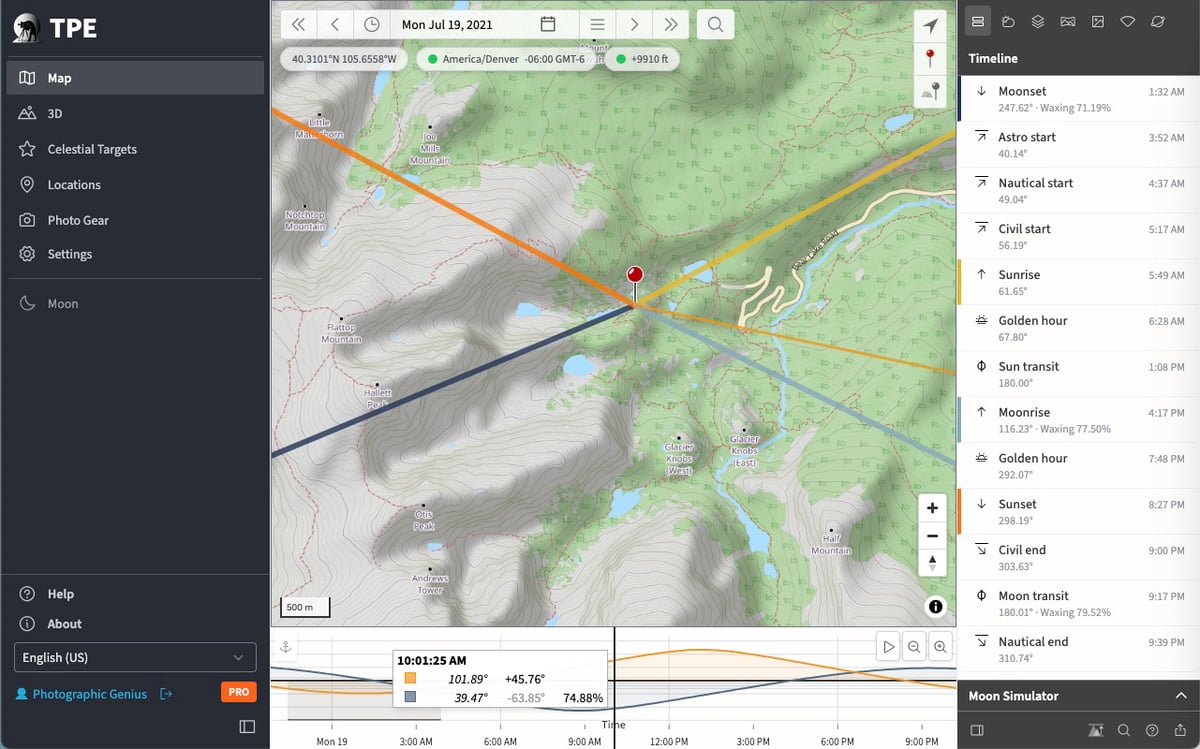This screenshot has width=1200, height=749.
Task: Select the red primary pin tool
Action: pos(931,58)
